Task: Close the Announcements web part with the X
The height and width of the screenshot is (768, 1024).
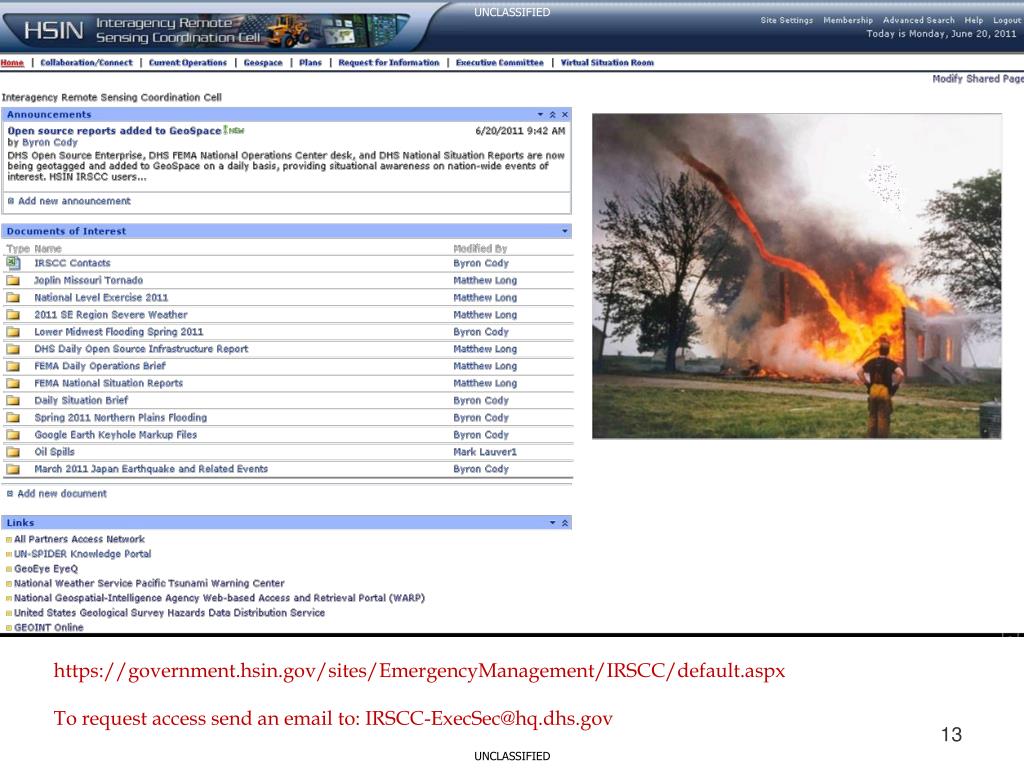Action: [x=565, y=114]
